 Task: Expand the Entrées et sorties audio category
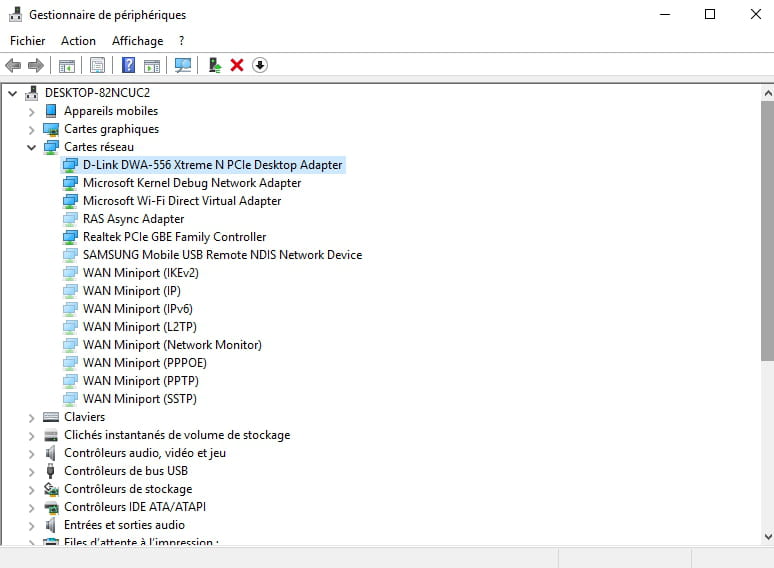[x=32, y=526]
